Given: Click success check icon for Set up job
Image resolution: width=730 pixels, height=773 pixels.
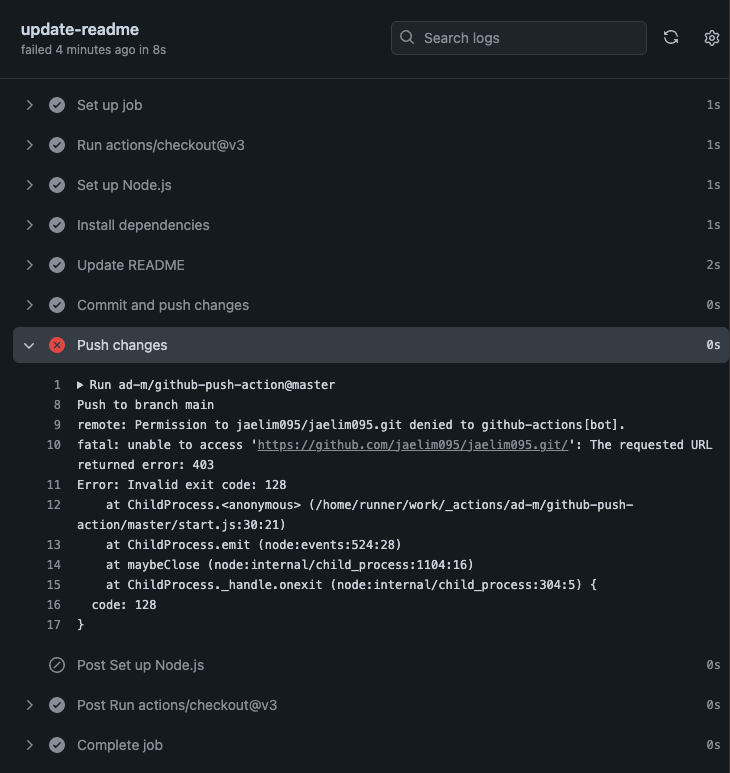Looking at the screenshot, I should [57, 105].
